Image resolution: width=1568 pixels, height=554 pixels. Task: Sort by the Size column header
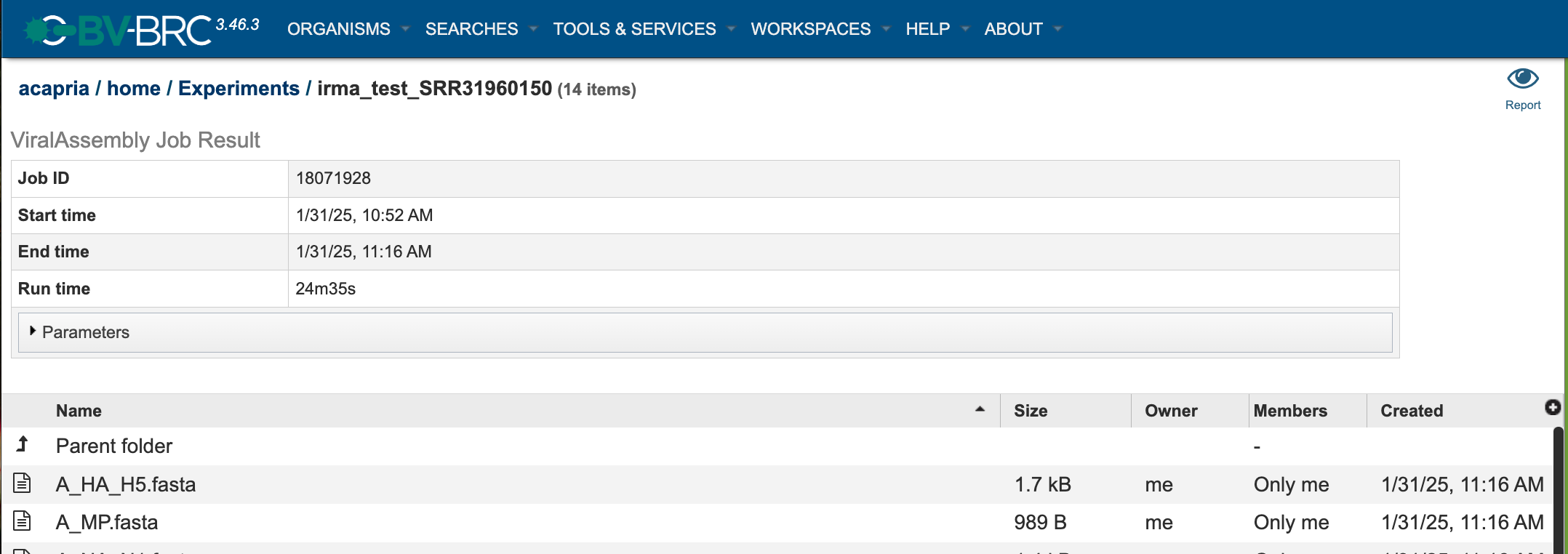pos(1031,411)
